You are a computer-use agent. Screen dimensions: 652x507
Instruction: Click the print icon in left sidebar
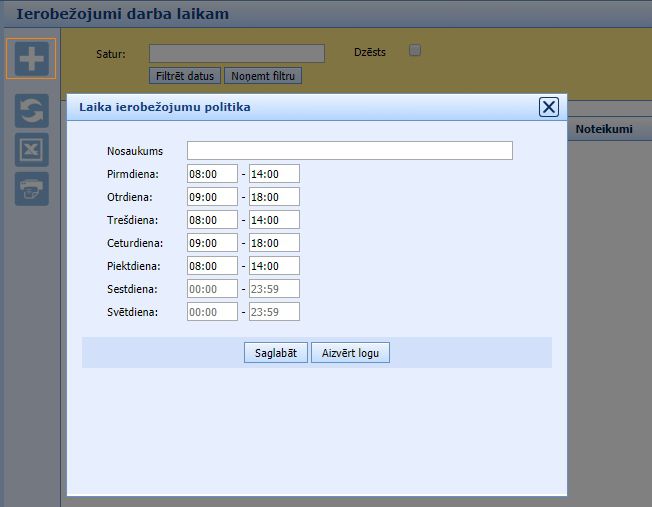31,189
